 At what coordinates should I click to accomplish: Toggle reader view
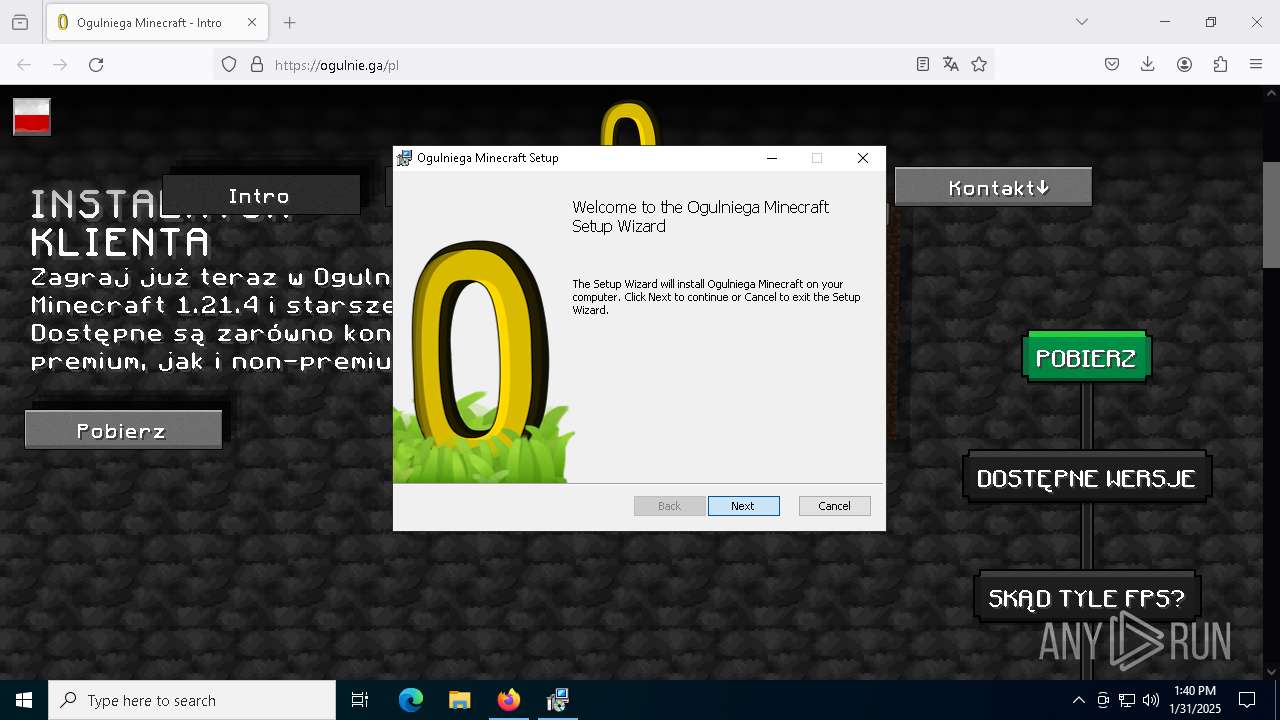tap(923, 64)
